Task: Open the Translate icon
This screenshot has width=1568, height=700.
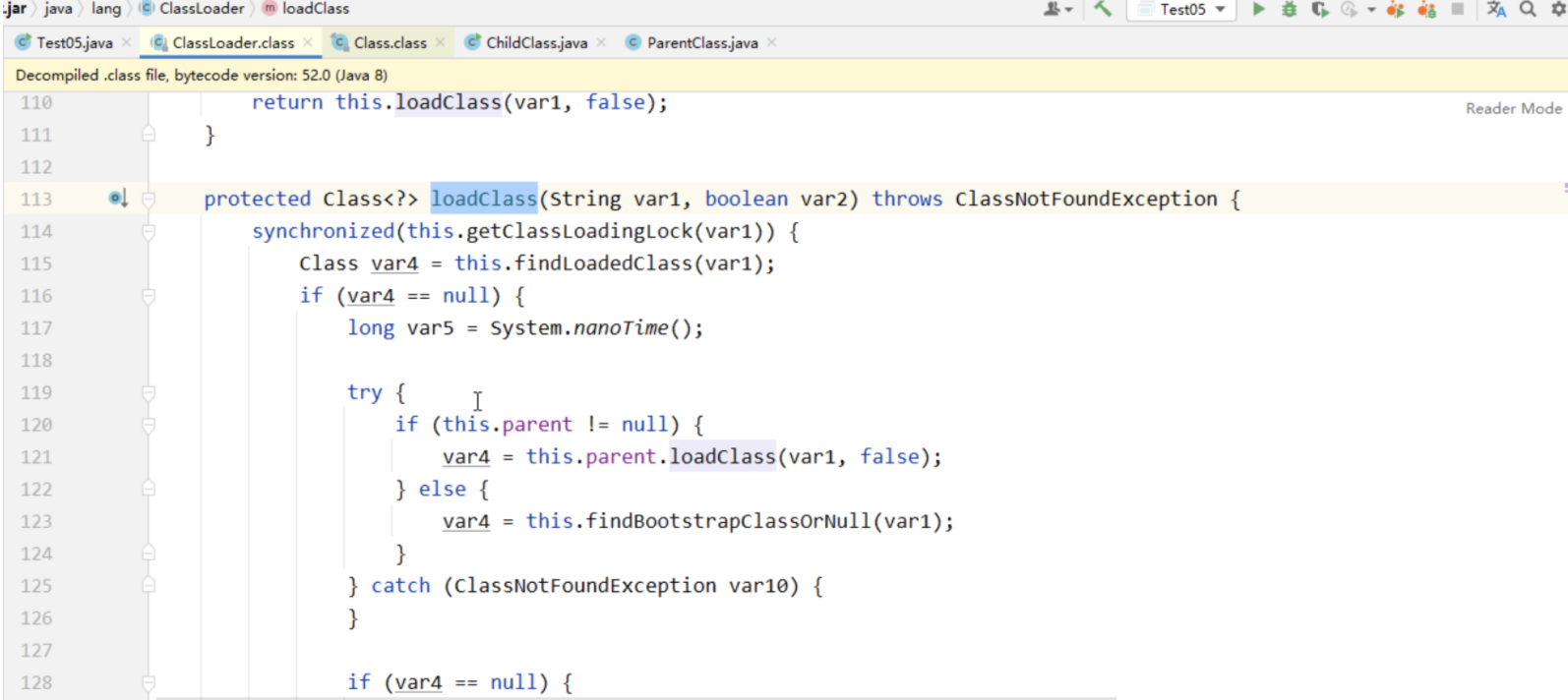Action: tap(1496, 9)
